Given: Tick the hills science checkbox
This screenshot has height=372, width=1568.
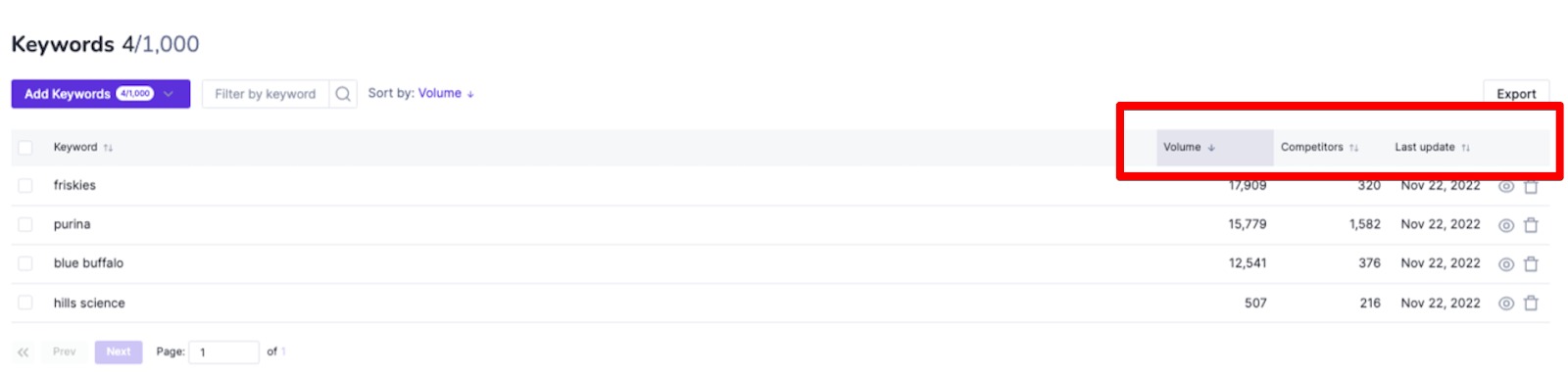Looking at the screenshot, I should (25, 302).
